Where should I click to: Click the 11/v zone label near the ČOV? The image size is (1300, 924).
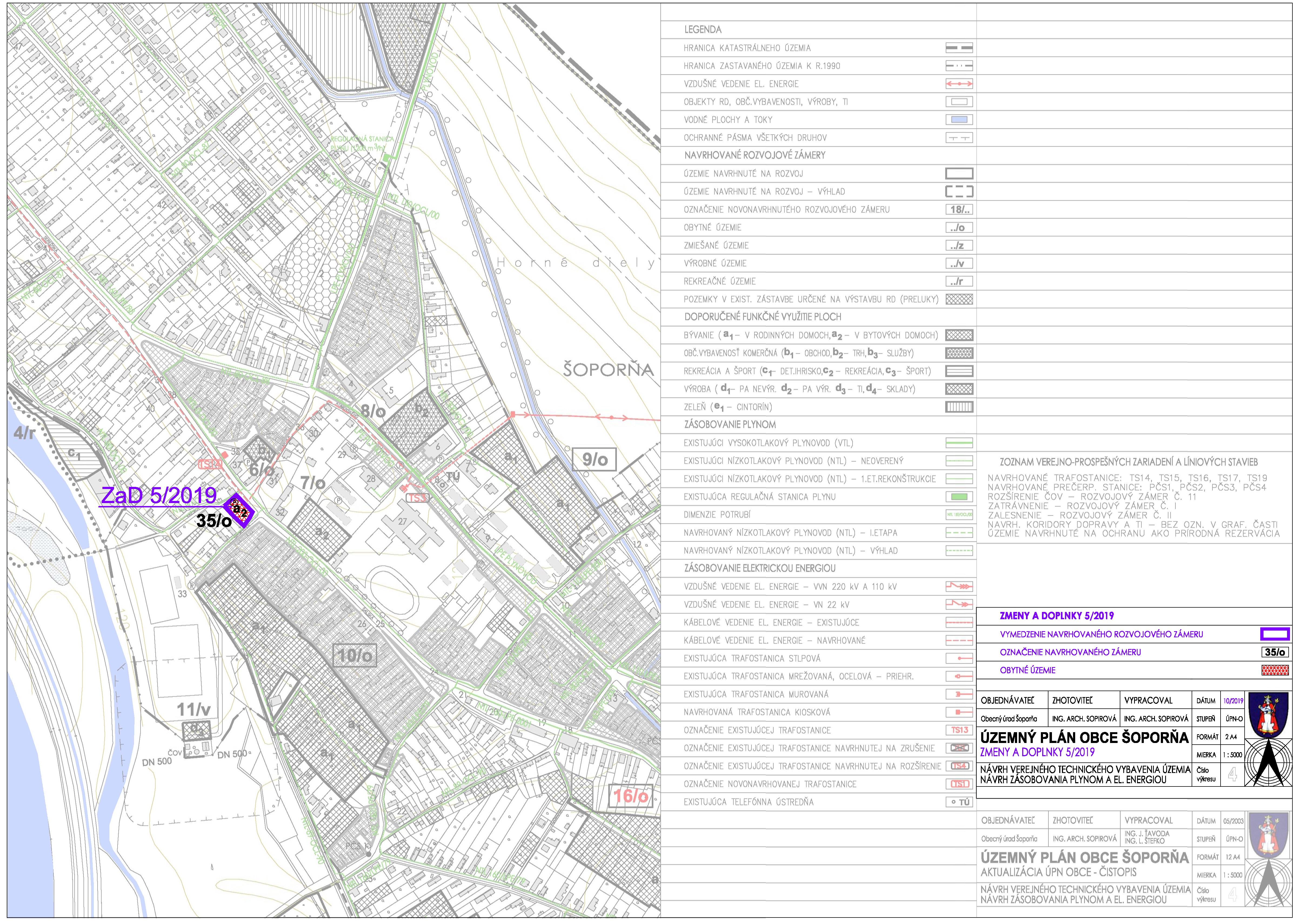193,709
